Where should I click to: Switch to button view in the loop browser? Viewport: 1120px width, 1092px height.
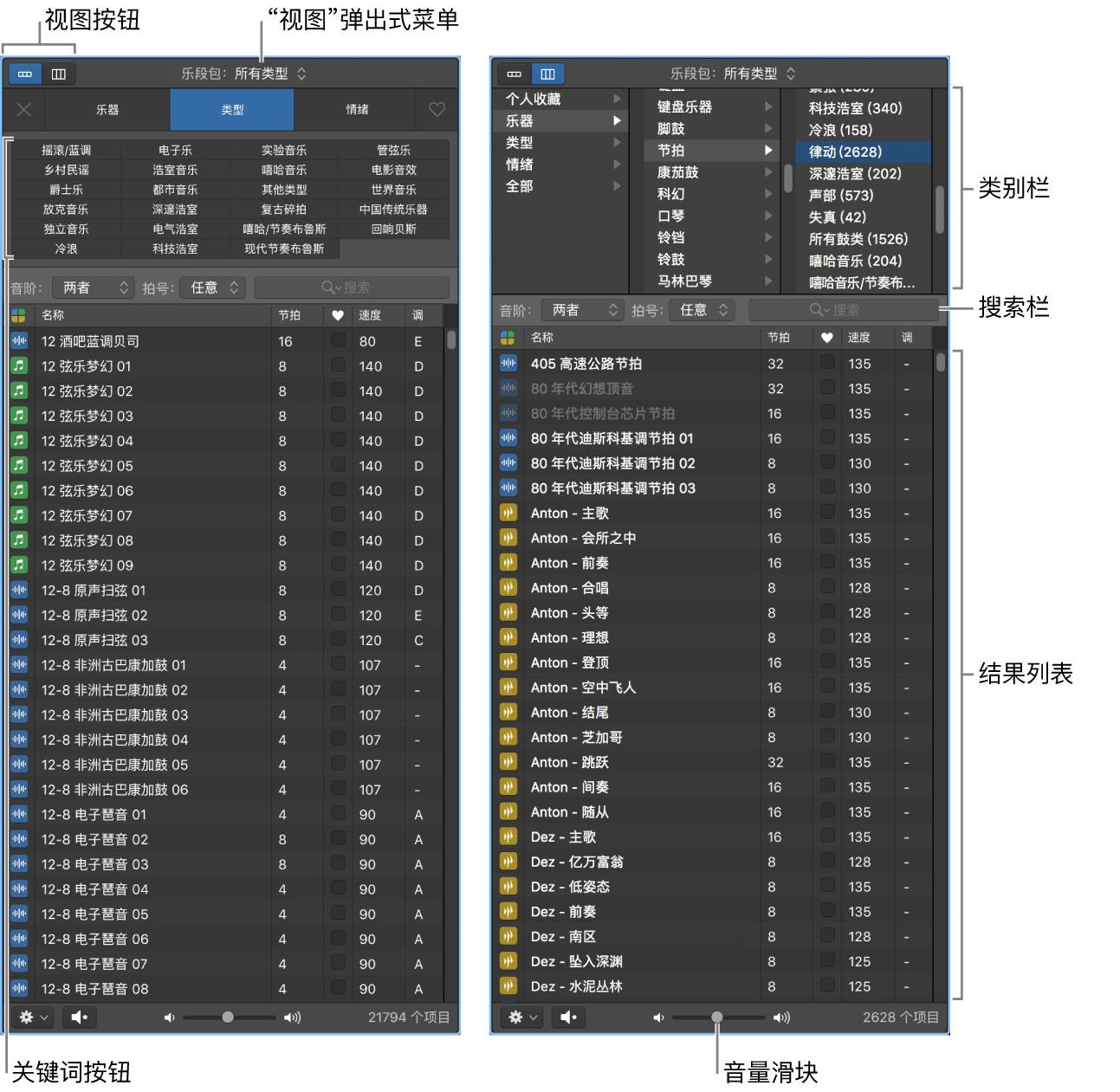click(23, 74)
